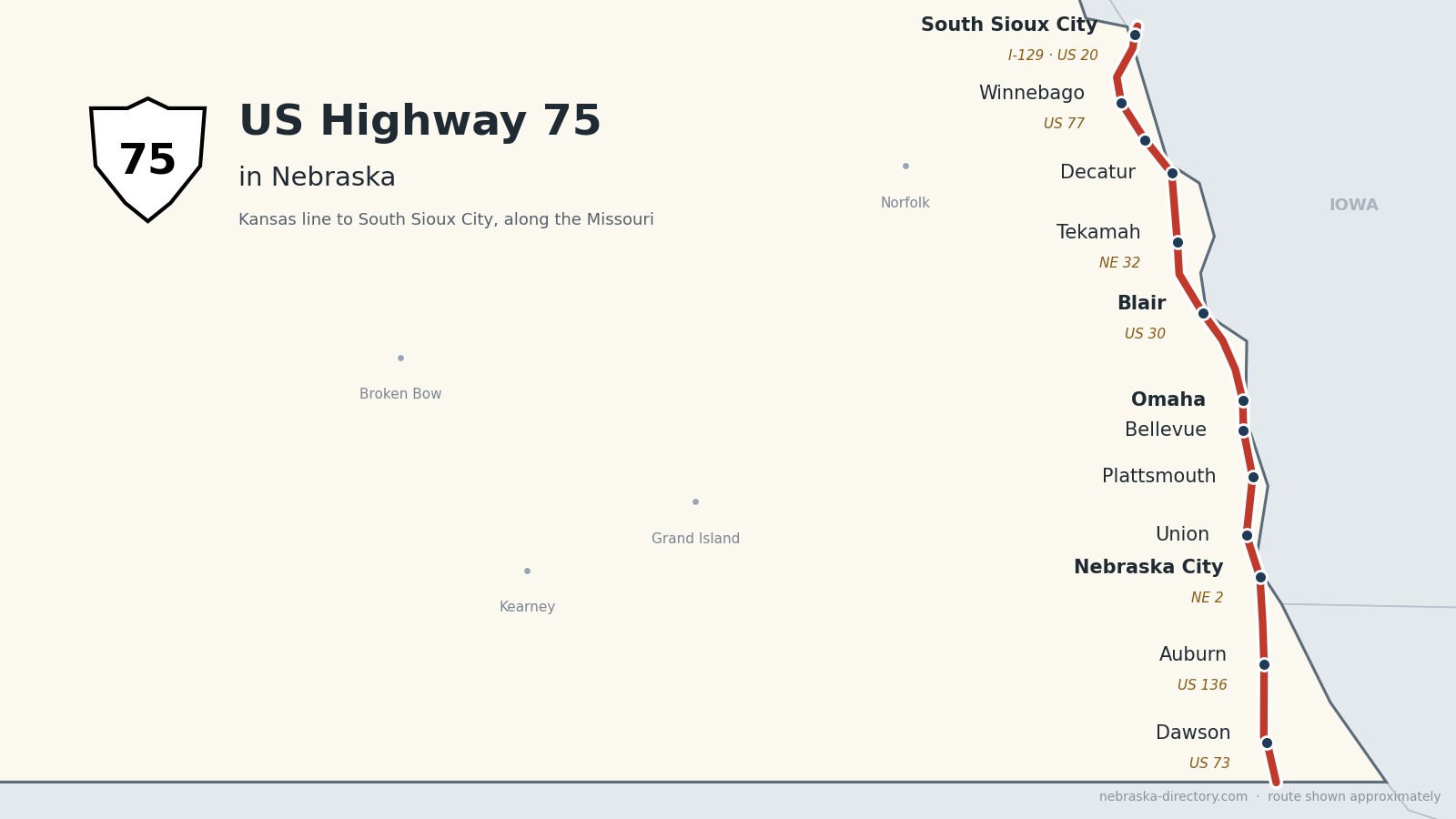Select the Winnebago route marker dot
1456x819 pixels.
[1121, 103]
